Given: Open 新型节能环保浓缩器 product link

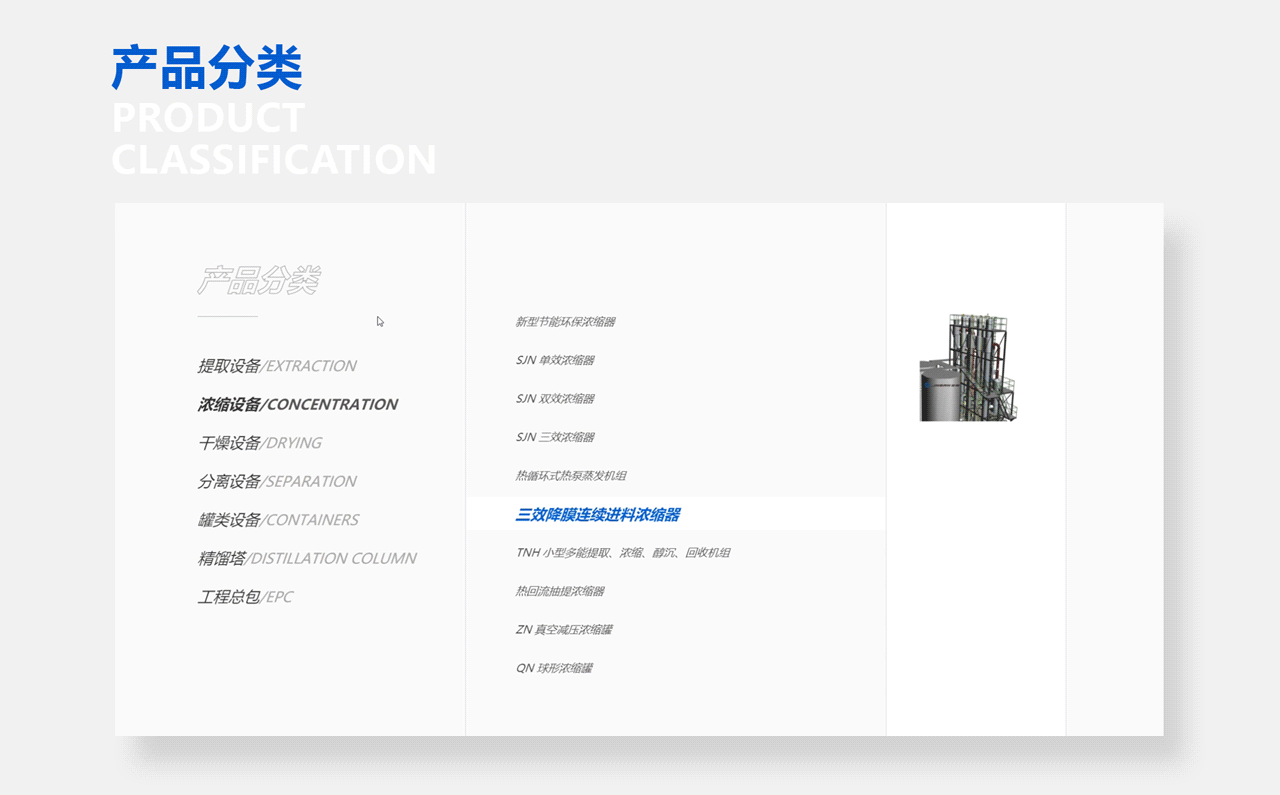Looking at the screenshot, I should click(x=565, y=322).
